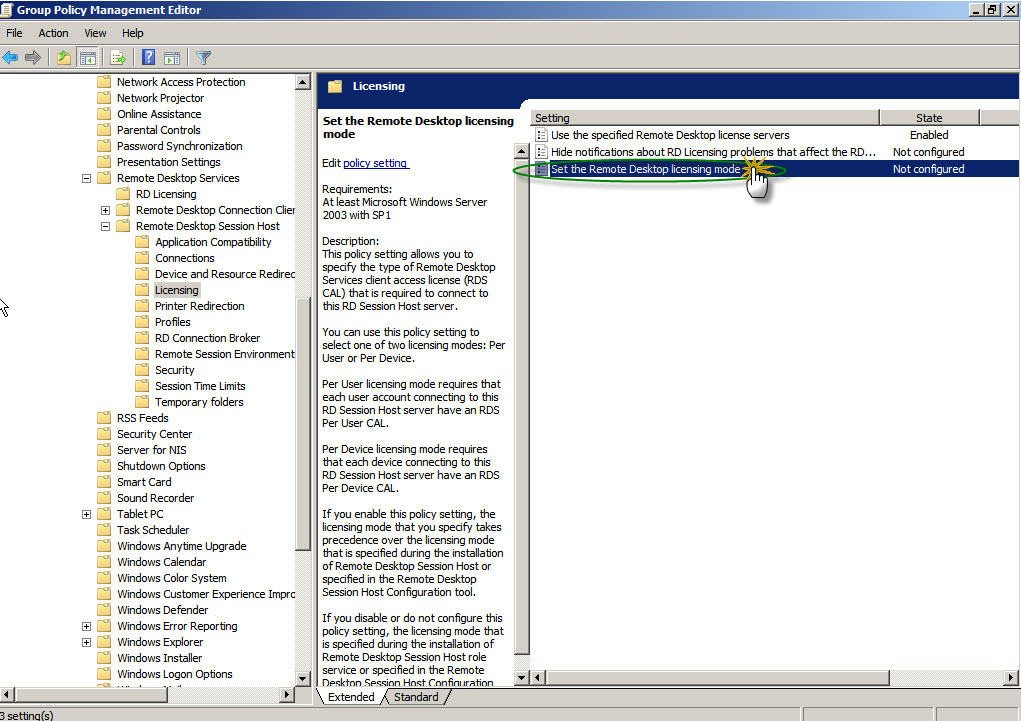
Task: Collapse the Remote Desktop Session Host node
Action: pos(105,226)
